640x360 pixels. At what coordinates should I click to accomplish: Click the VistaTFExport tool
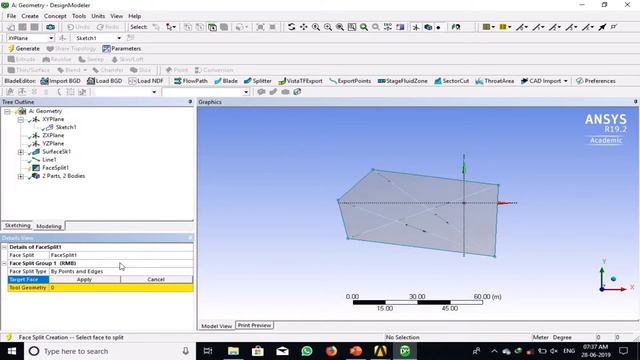click(x=300, y=81)
